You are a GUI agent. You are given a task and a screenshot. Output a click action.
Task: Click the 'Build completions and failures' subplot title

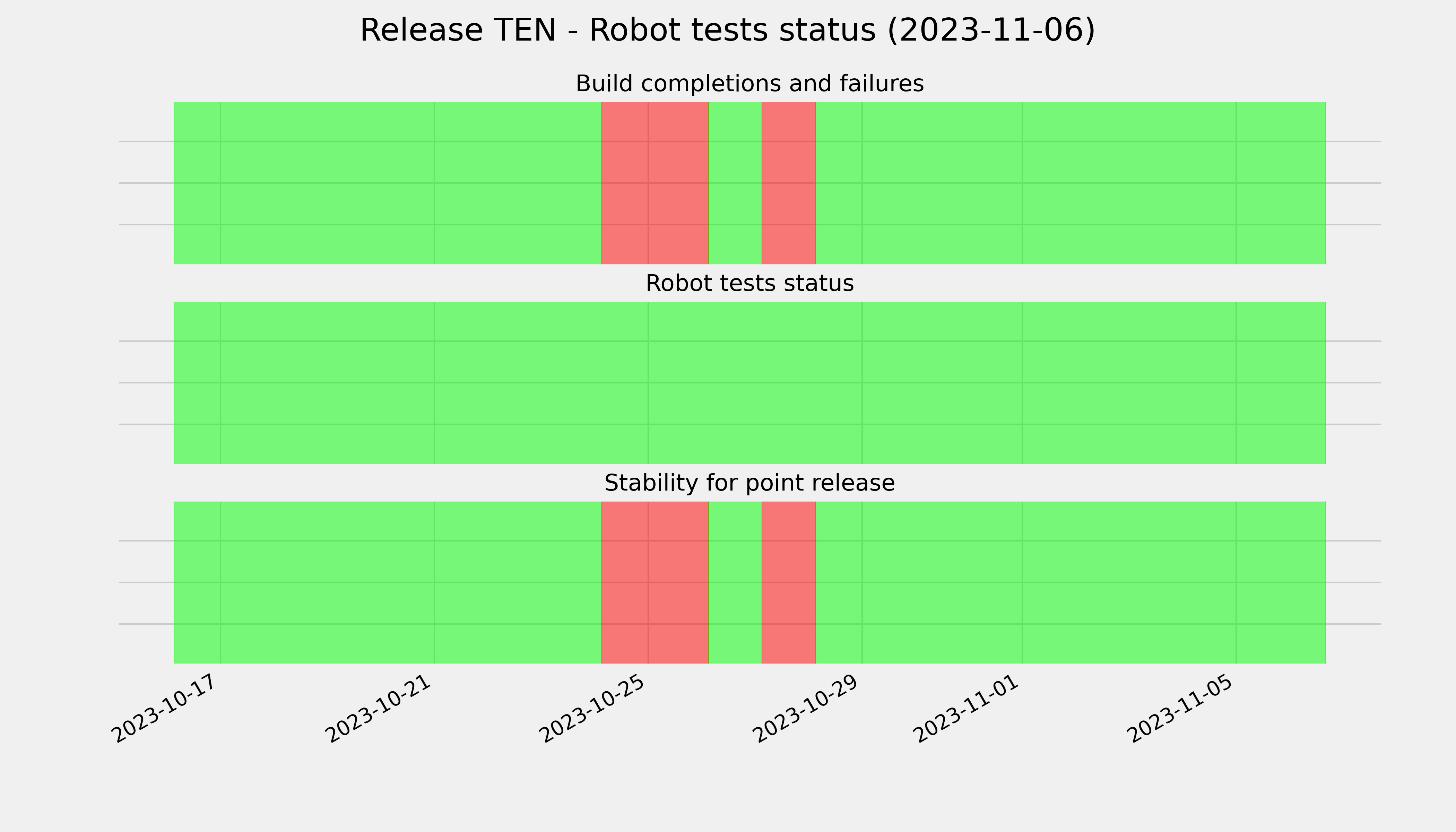[749, 84]
